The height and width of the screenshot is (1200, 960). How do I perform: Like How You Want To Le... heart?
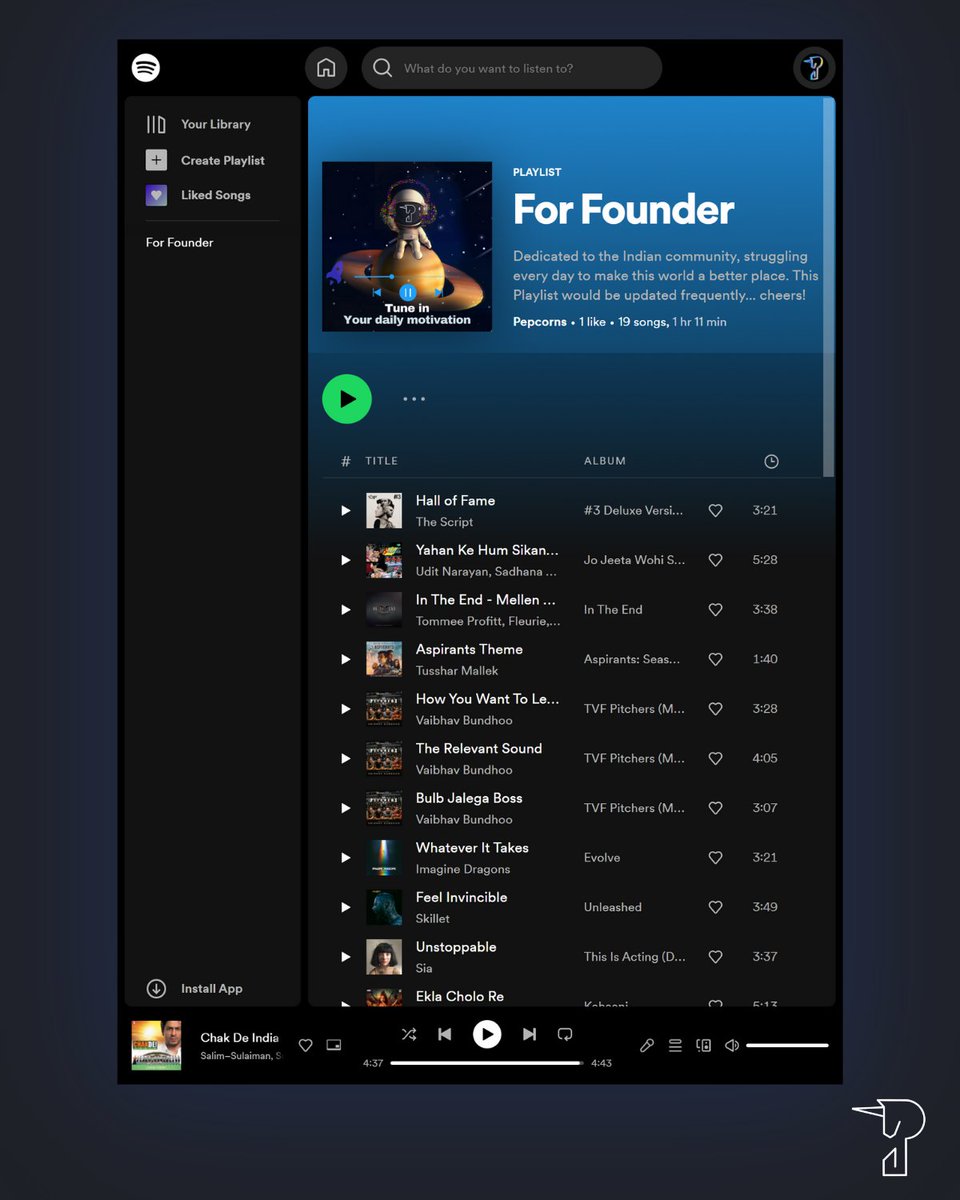point(715,708)
